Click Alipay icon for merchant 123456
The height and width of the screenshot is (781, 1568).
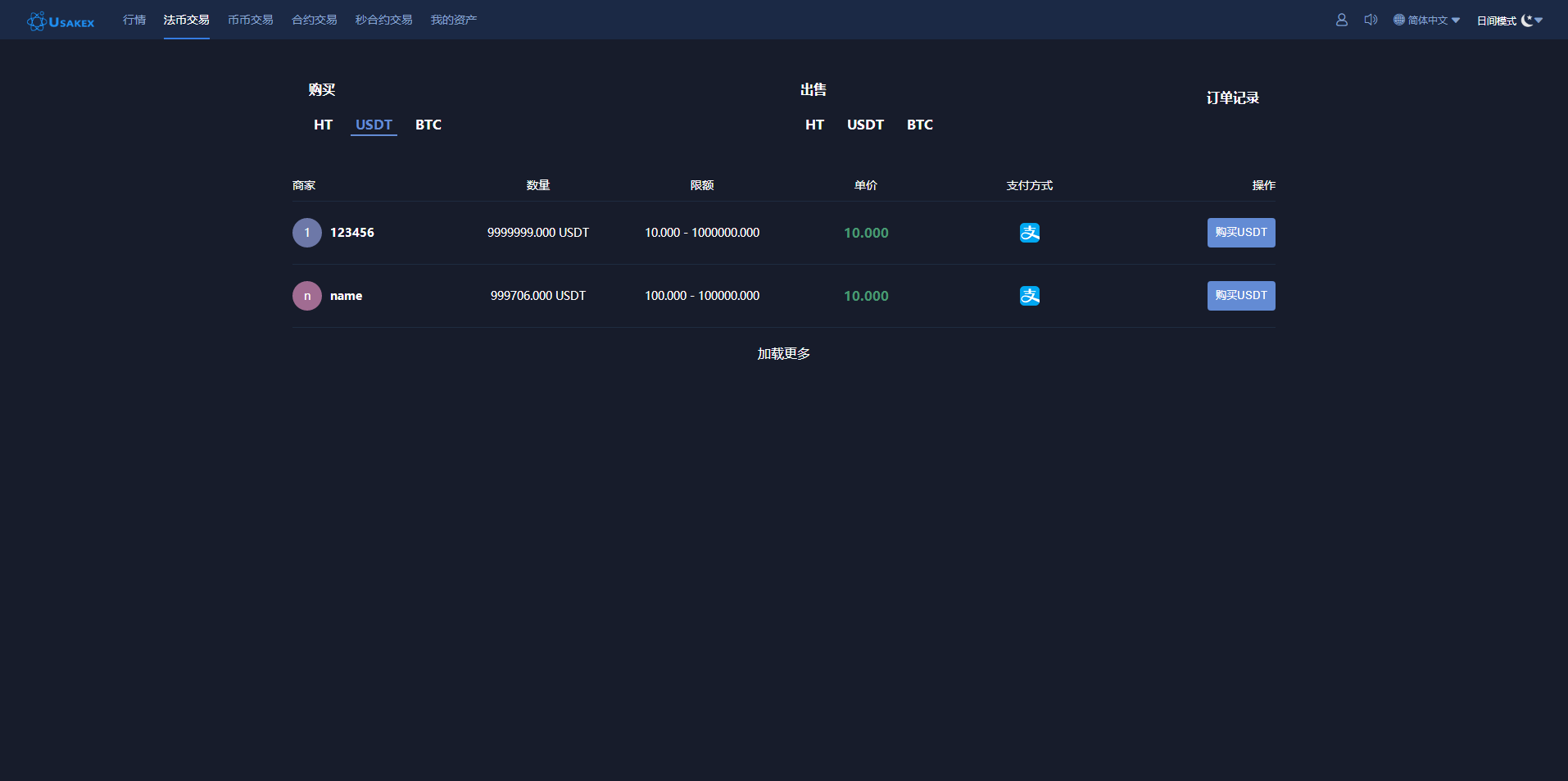(1030, 233)
